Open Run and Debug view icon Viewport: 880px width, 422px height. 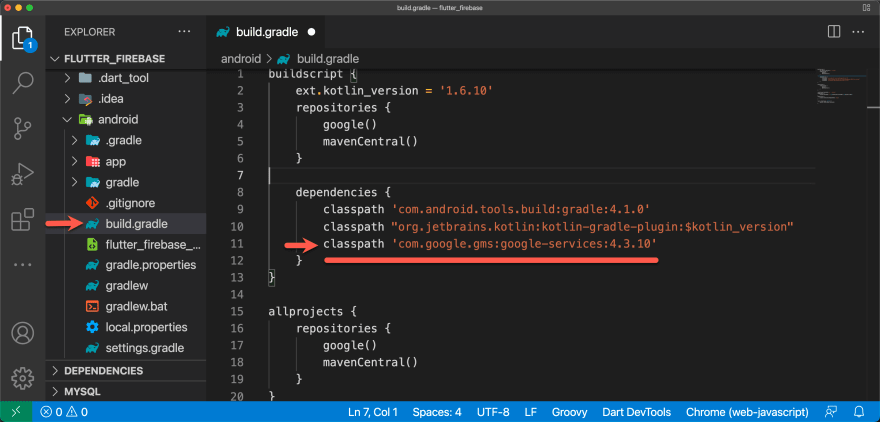click(x=22, y=175)
